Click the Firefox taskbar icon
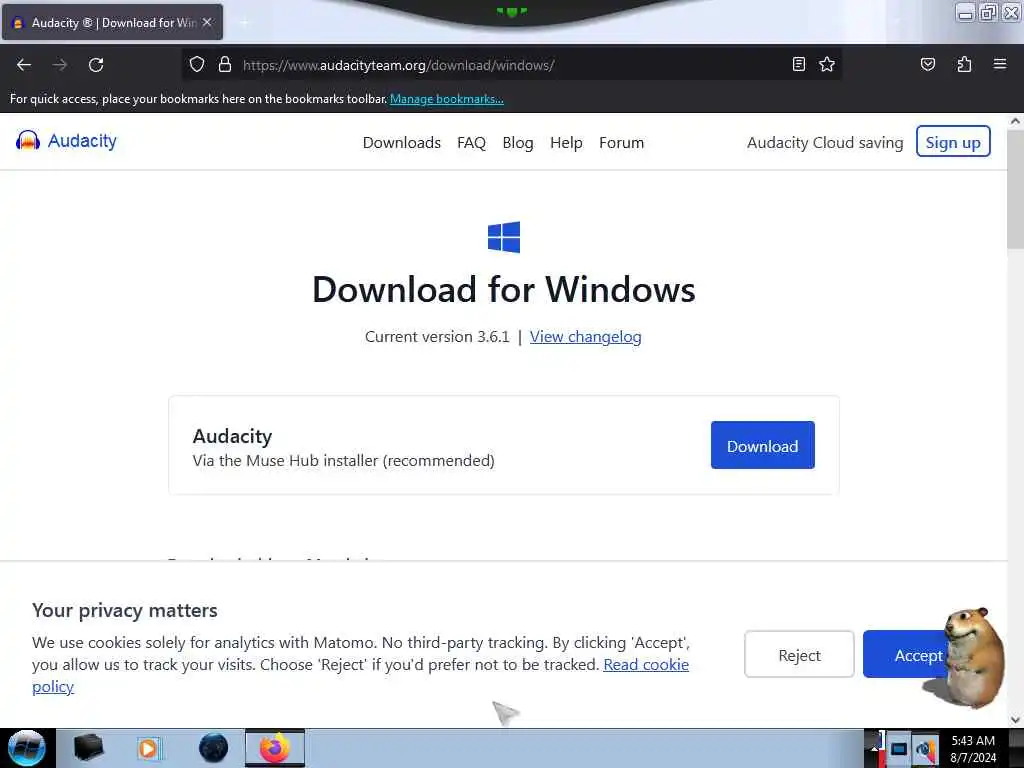1024x768 pixels. pos(275,748)
